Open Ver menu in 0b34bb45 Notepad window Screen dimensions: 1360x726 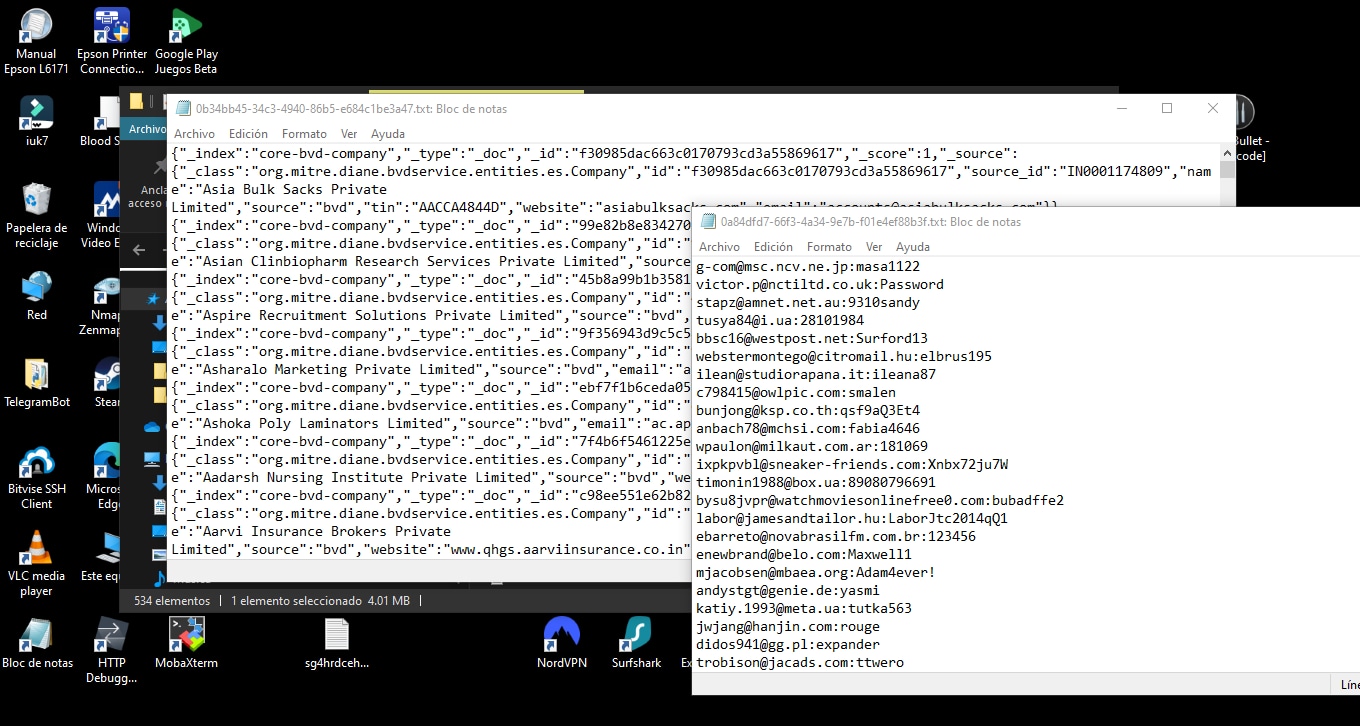click(349, 134)
